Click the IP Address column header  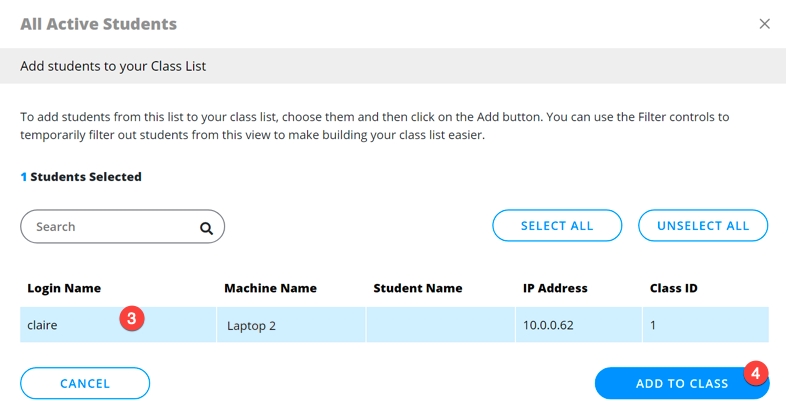[x=555, y=288]
